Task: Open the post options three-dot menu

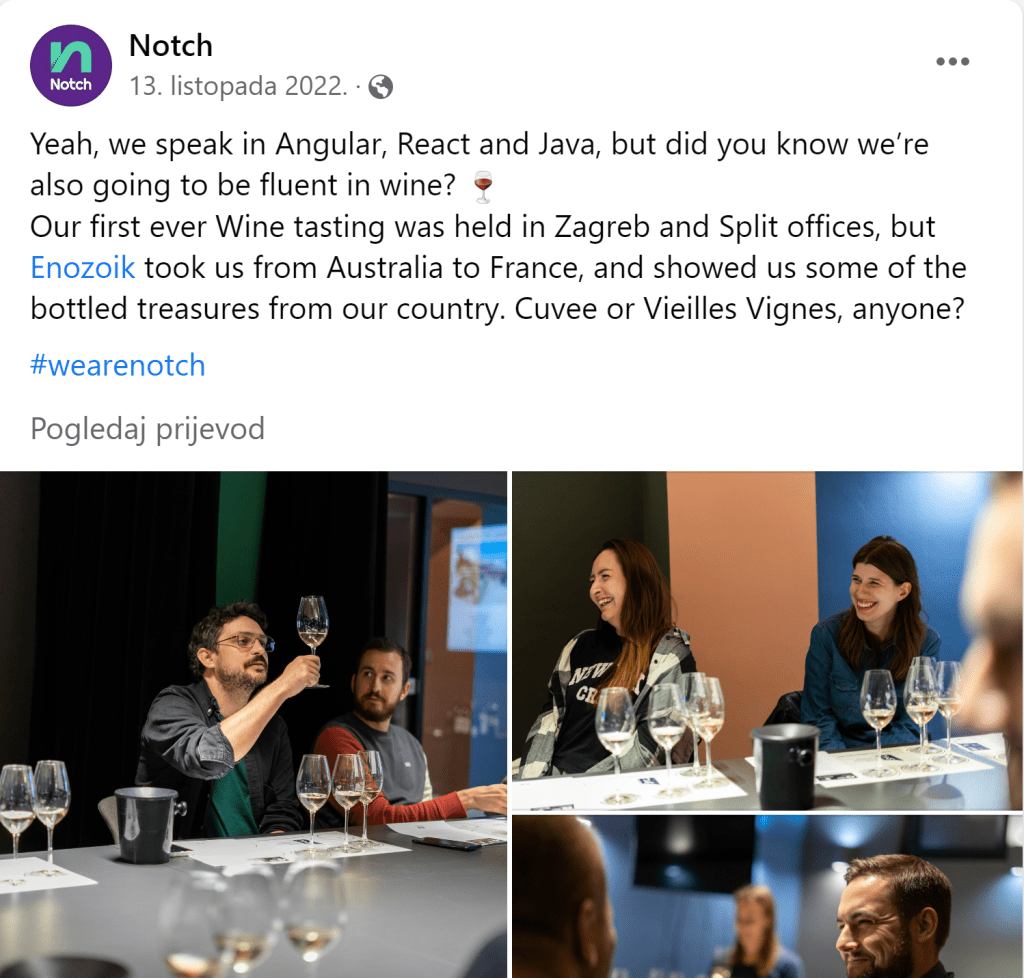Action: coord(952,61)
